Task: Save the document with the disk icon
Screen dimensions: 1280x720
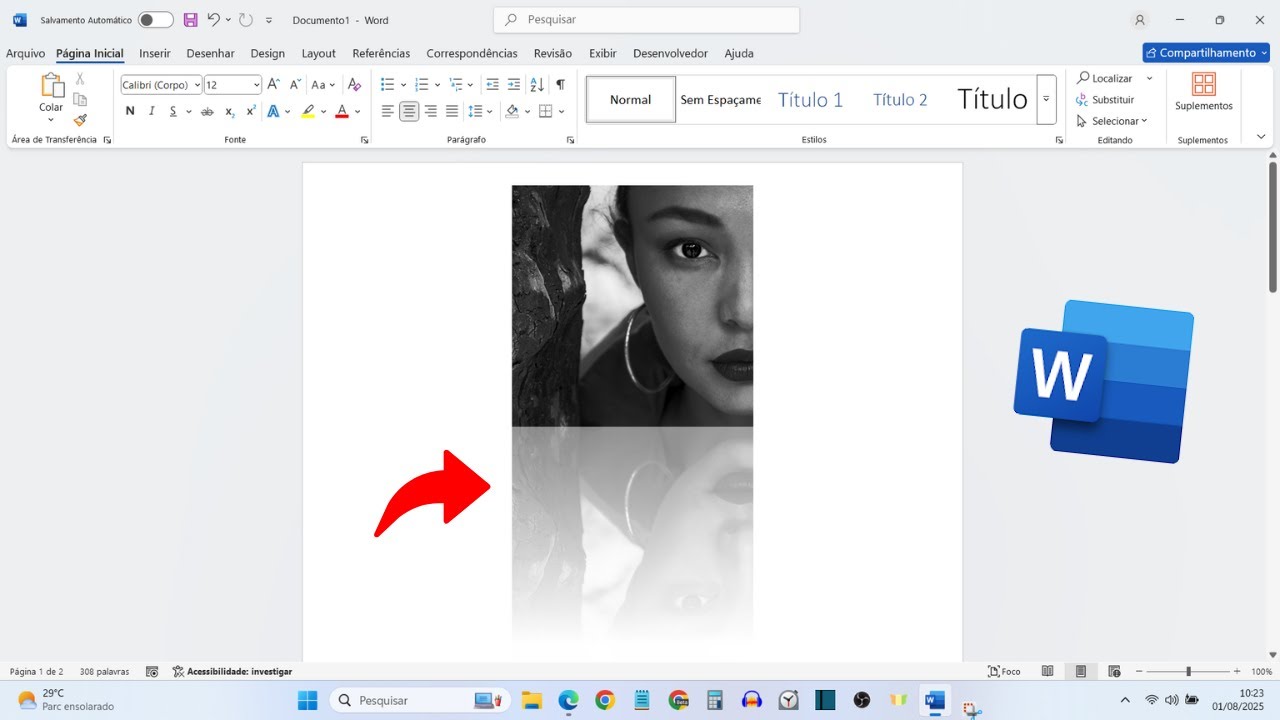Action: pos(191,20)
